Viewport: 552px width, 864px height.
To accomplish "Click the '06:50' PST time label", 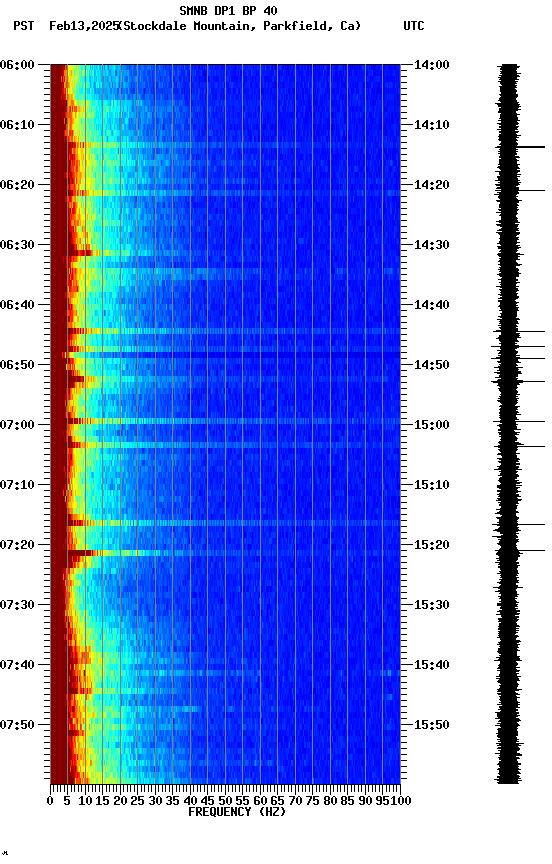I will [x=17, y=365].
